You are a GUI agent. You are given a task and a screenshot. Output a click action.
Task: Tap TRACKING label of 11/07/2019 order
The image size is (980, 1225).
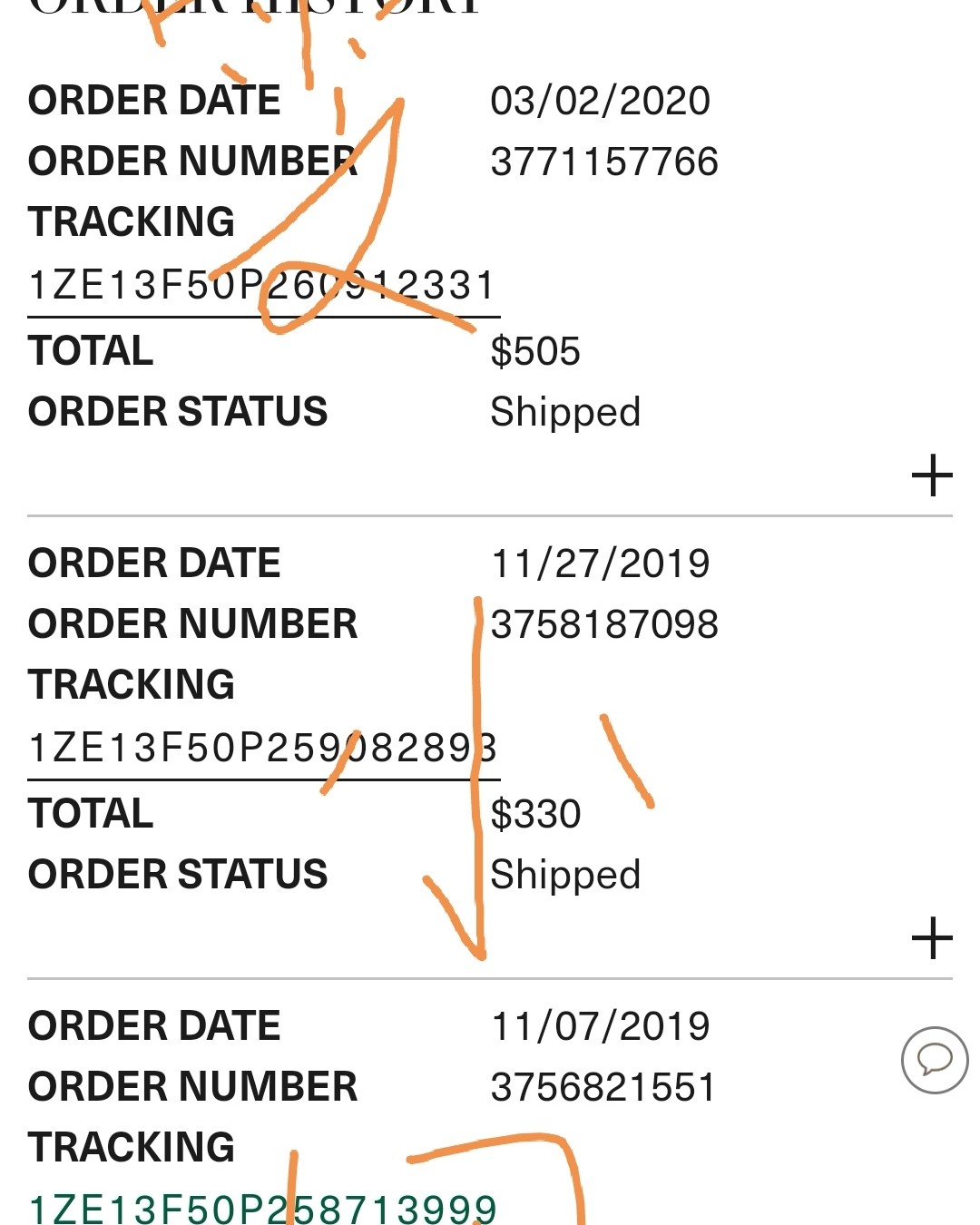pyautogui.click(x=132, y=1147)
